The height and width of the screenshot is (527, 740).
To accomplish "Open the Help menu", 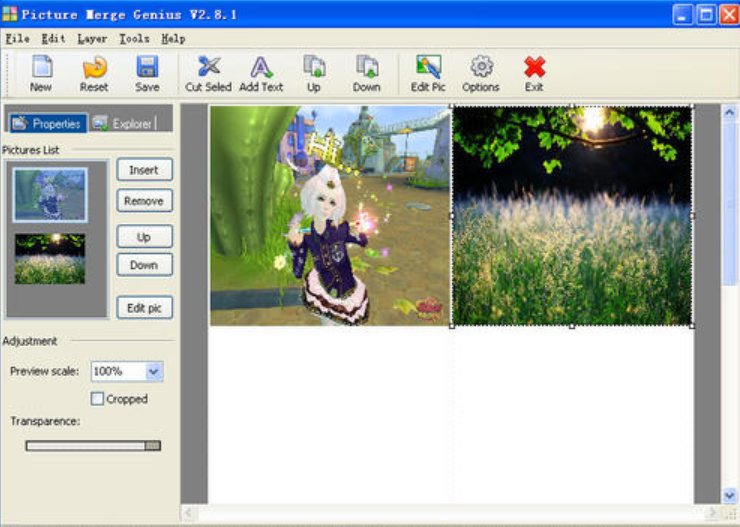I will pyautogui.click(x=173, y=39).
